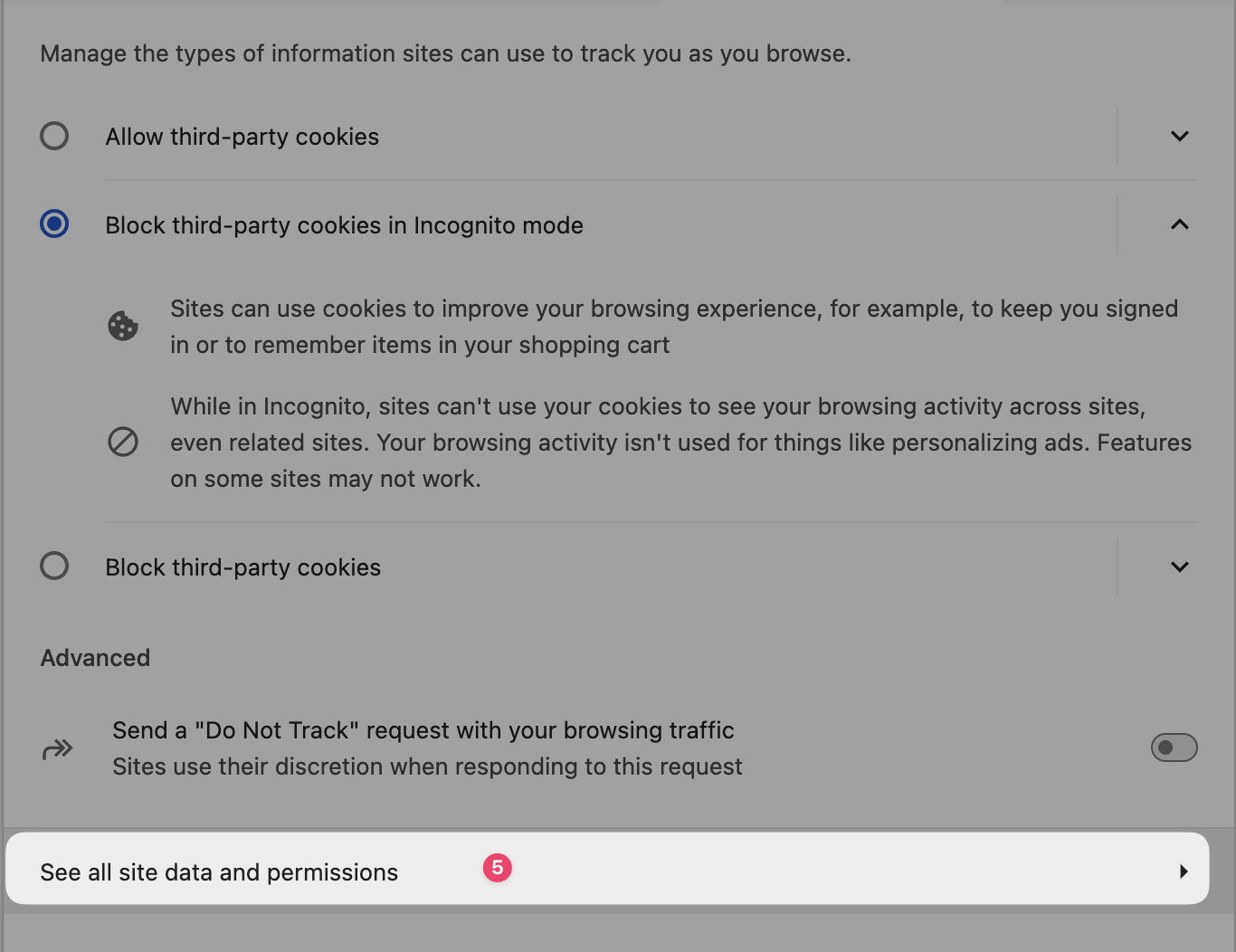Screen dimensions: 1236x952
Task: Click the Block third-party cookies label text
Action: (242, 567)
